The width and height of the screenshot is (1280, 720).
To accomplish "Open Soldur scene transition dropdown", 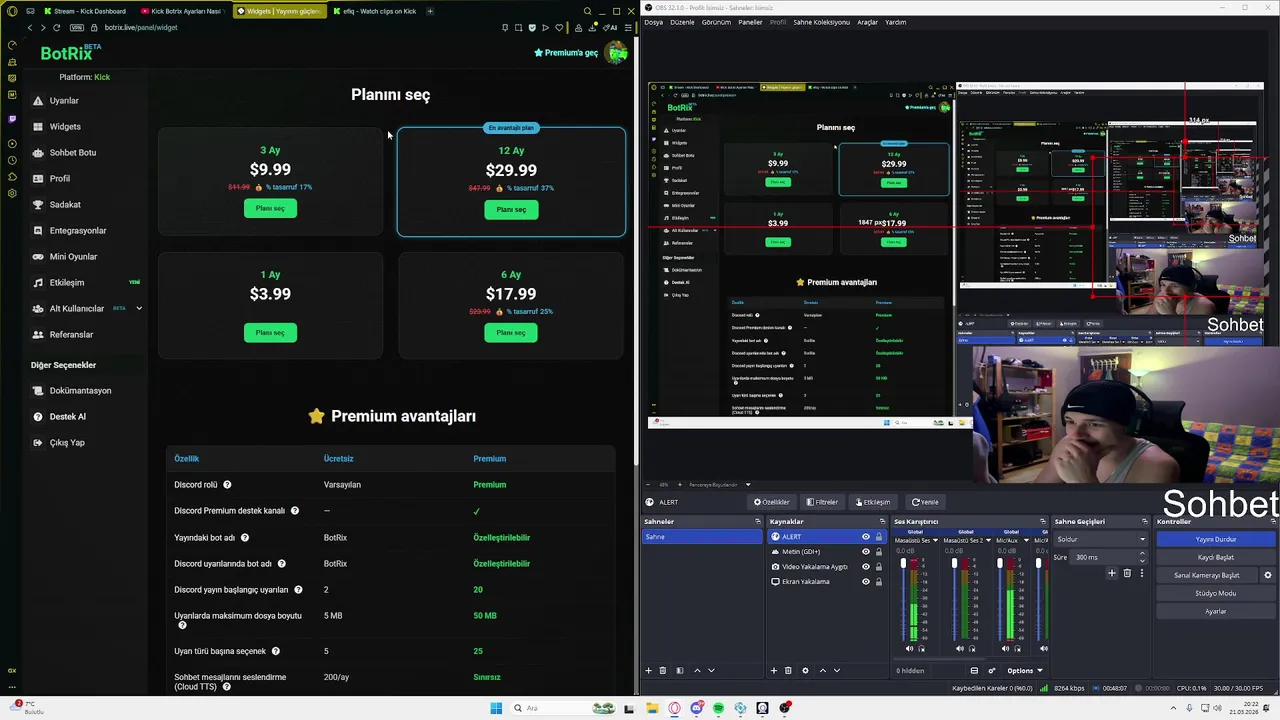I will click(x=1101, y=540).
